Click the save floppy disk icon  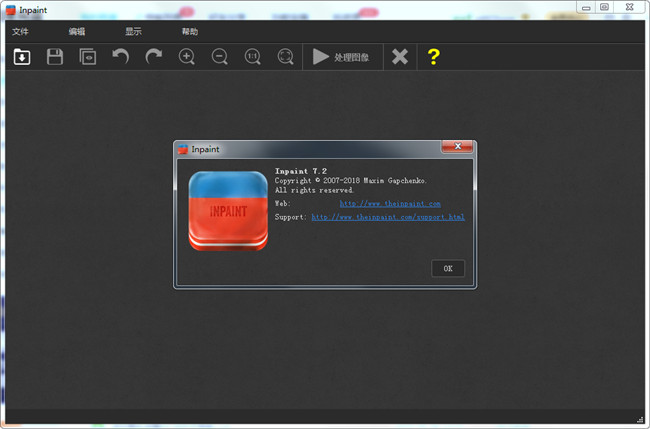[x=55, y=57]
